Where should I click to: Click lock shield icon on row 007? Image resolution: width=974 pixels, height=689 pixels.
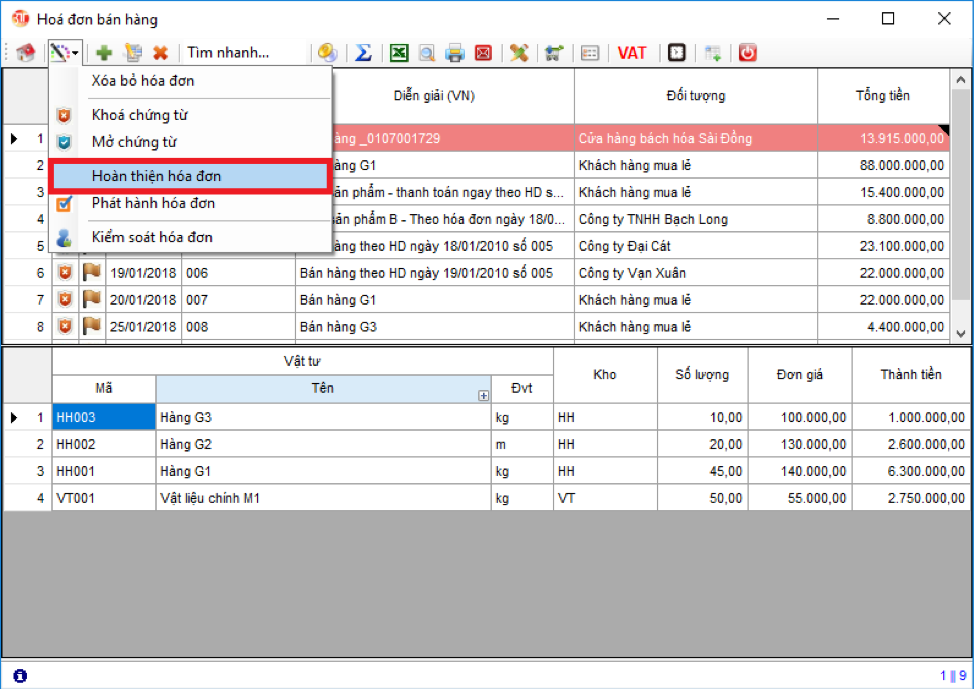tap(65, 299)
